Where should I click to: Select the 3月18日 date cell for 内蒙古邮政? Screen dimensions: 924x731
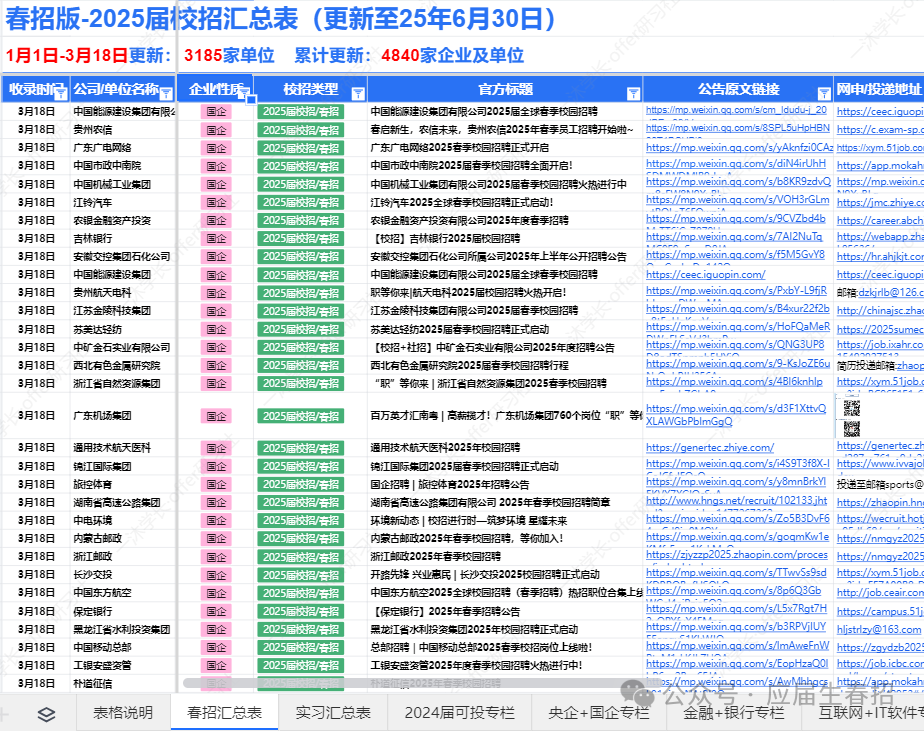tap(36, 538)
